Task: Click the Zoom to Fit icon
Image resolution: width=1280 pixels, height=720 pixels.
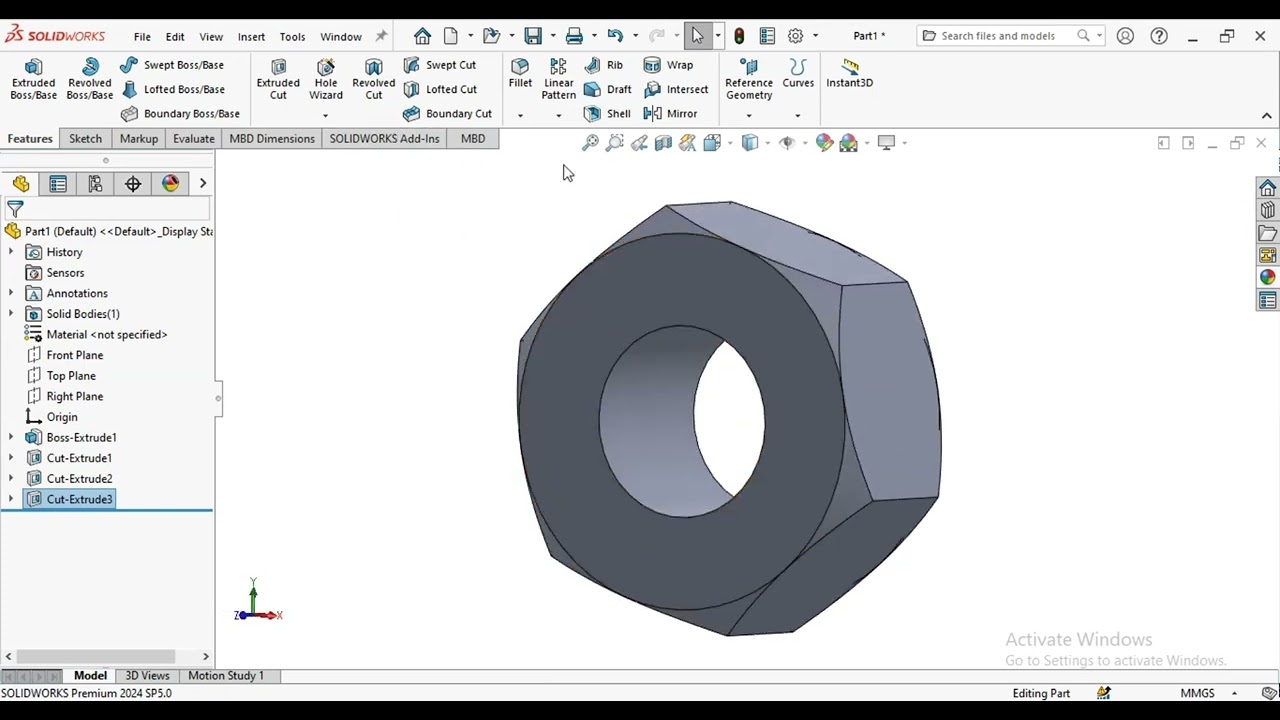Action: [x=590, y=143]
